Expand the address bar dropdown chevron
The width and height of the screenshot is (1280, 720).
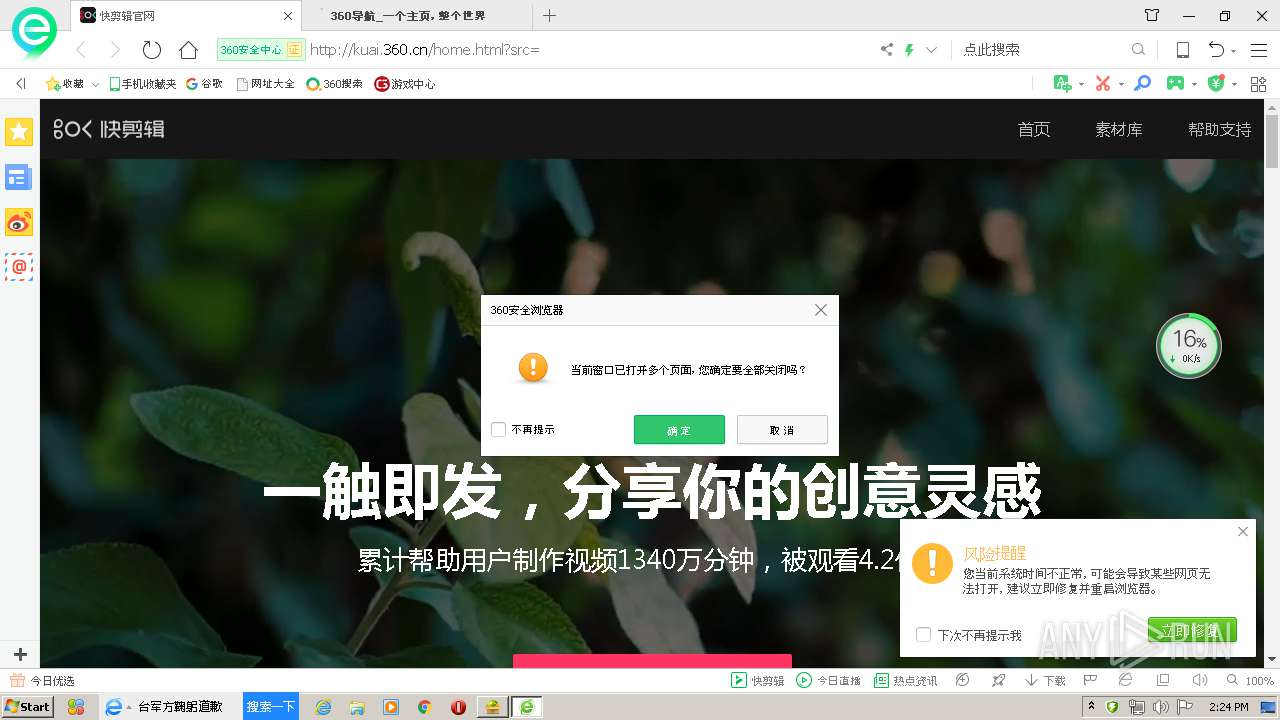931,49
